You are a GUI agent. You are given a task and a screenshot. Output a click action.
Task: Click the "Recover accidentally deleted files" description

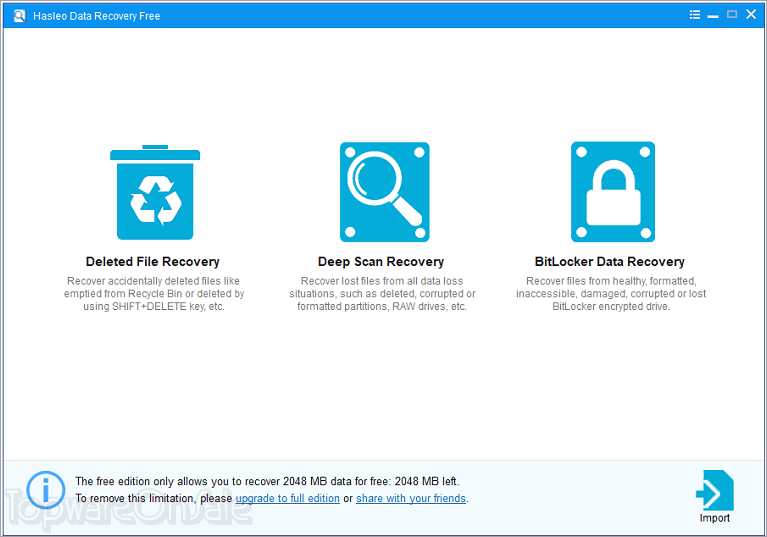(154, 293)
